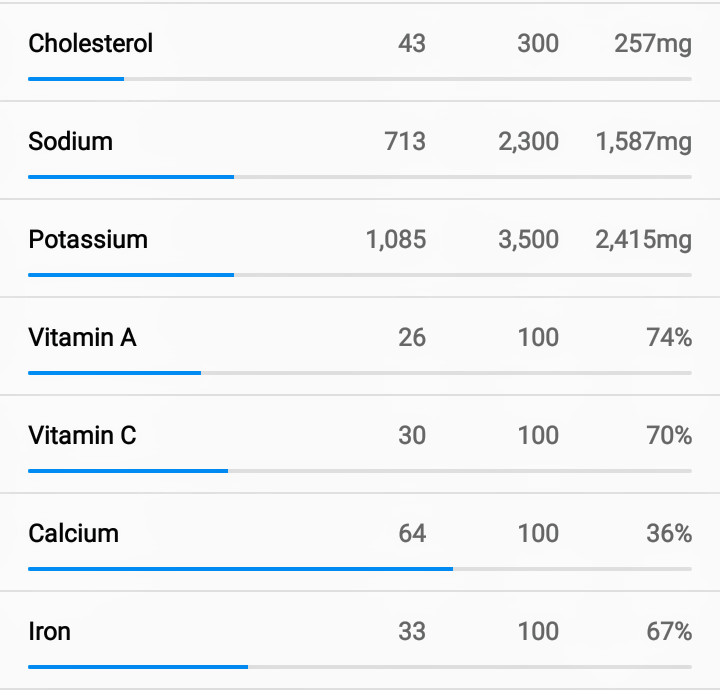Click the Vitamin A progress bar
The width and height of the screenshot is (720, 690).
tap(360, 373)
